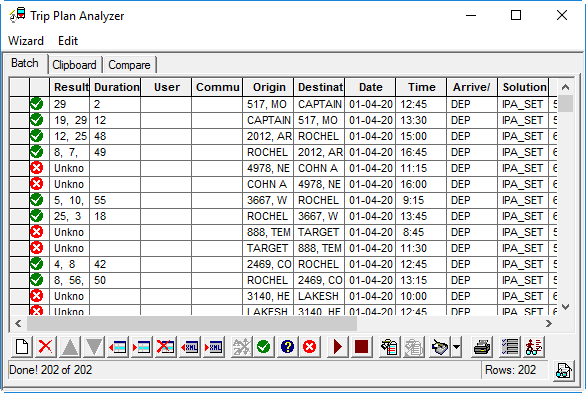The height and width of the screenshot is (393, 586).
Task: Click the right-arrow XML export icon
Action: 214,347
